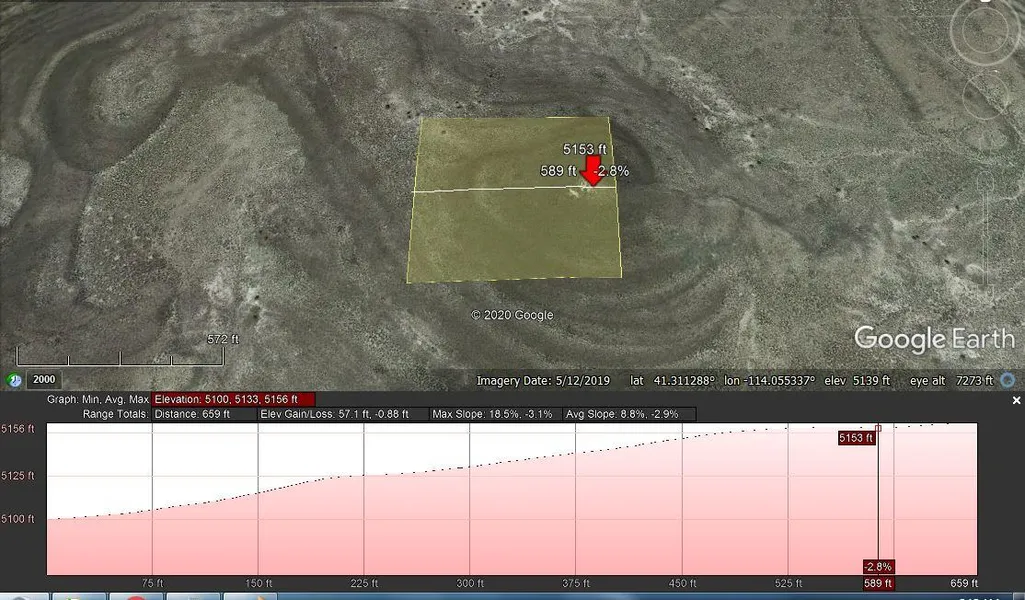Viewport: 1025px width, 600px height.
Task: Click the zoom slider track
Action: click(x=987, y=230)
